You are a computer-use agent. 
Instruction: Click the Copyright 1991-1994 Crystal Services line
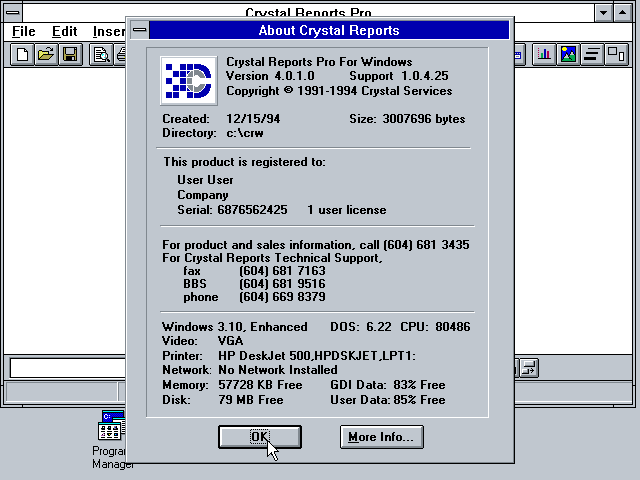click(339, 91)
